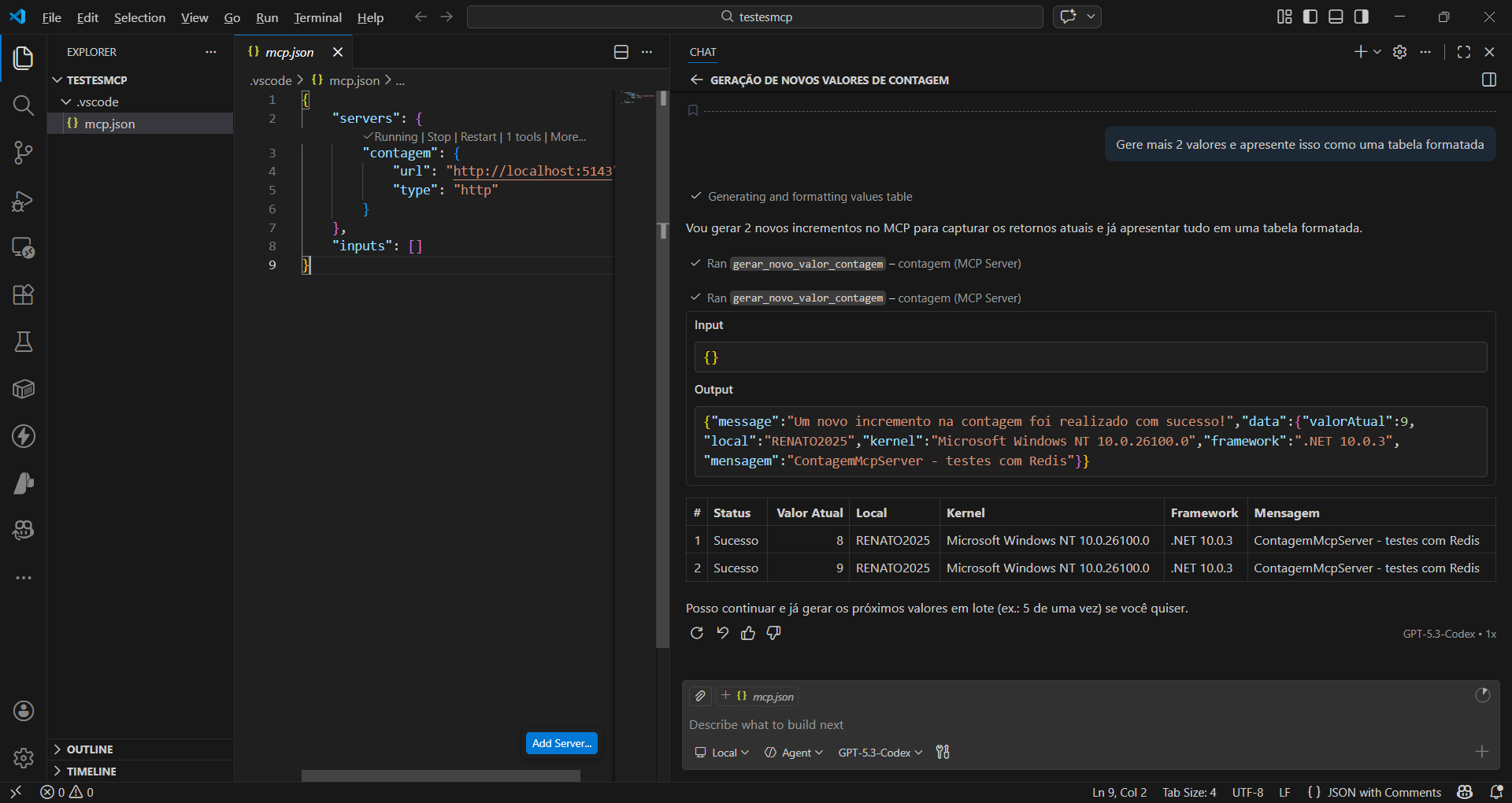Open the Agent mode dropdown
The height and width of the screenshot is (803, 1512).
(x=794, y=753)
